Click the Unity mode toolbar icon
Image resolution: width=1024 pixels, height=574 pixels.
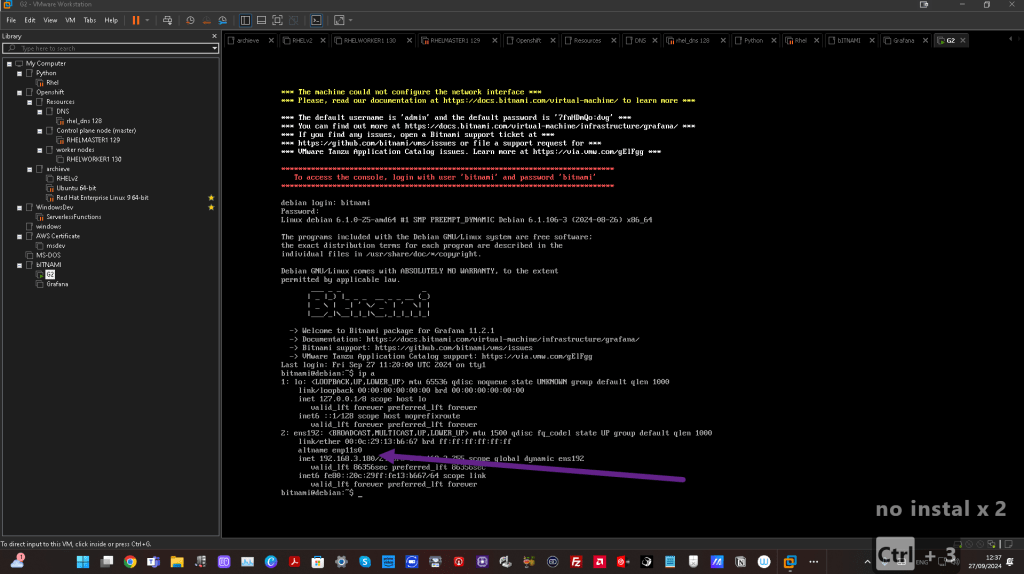(293, 20)
